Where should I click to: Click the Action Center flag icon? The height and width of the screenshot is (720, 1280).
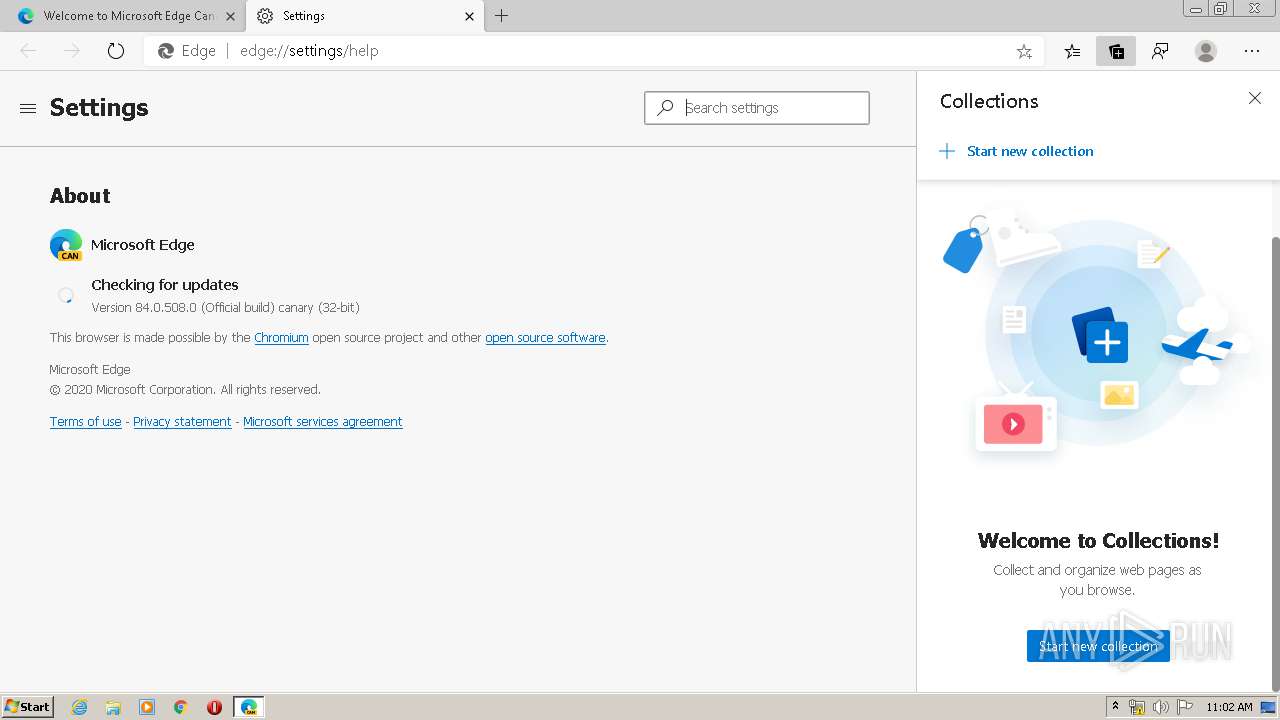pos(1185,707)
